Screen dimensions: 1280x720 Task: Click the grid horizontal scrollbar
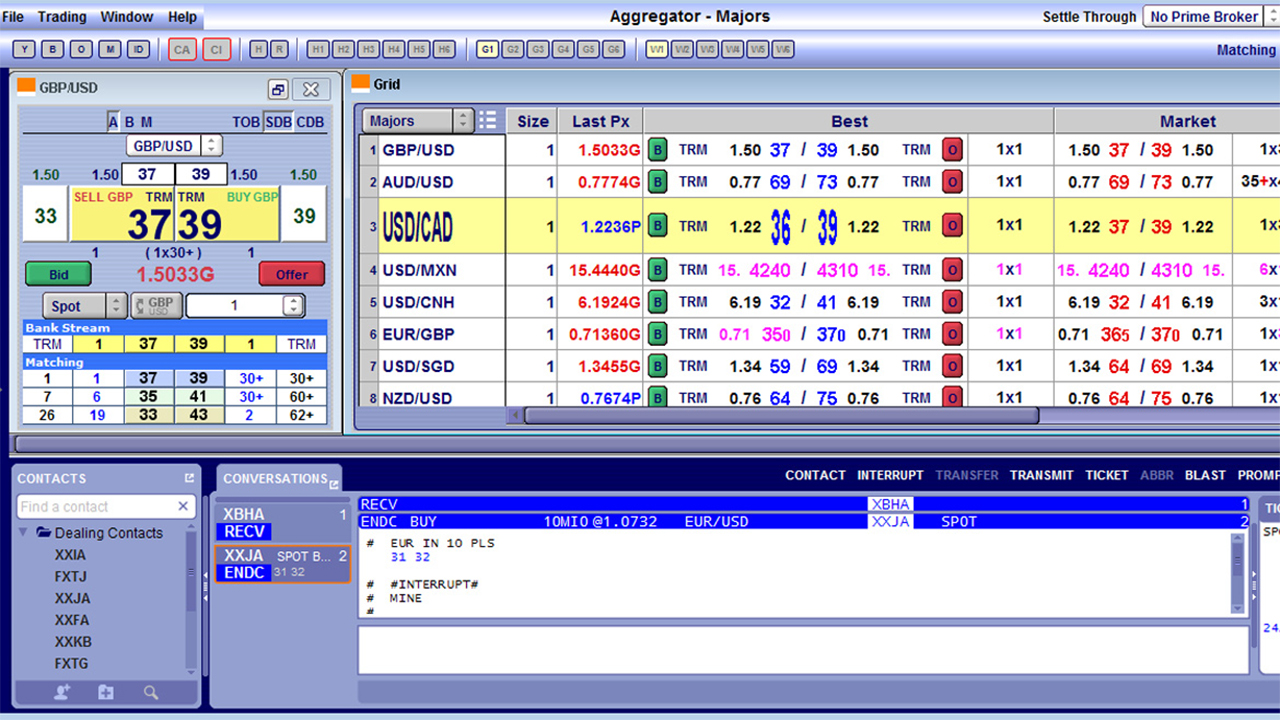782,415
